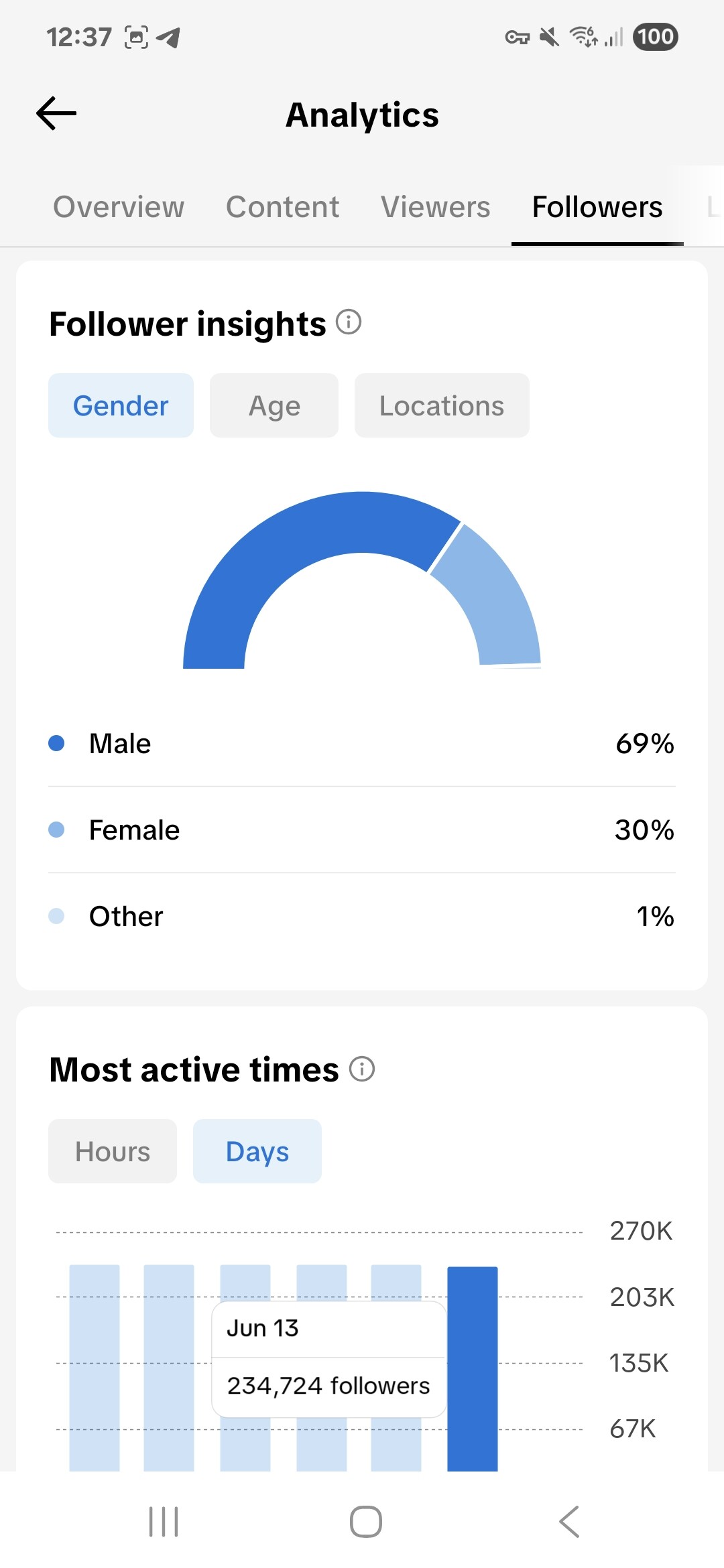This screenshot has width=724, height=1568.
Task: Tap the battery indicator in status bar
Action: (655, 37)
